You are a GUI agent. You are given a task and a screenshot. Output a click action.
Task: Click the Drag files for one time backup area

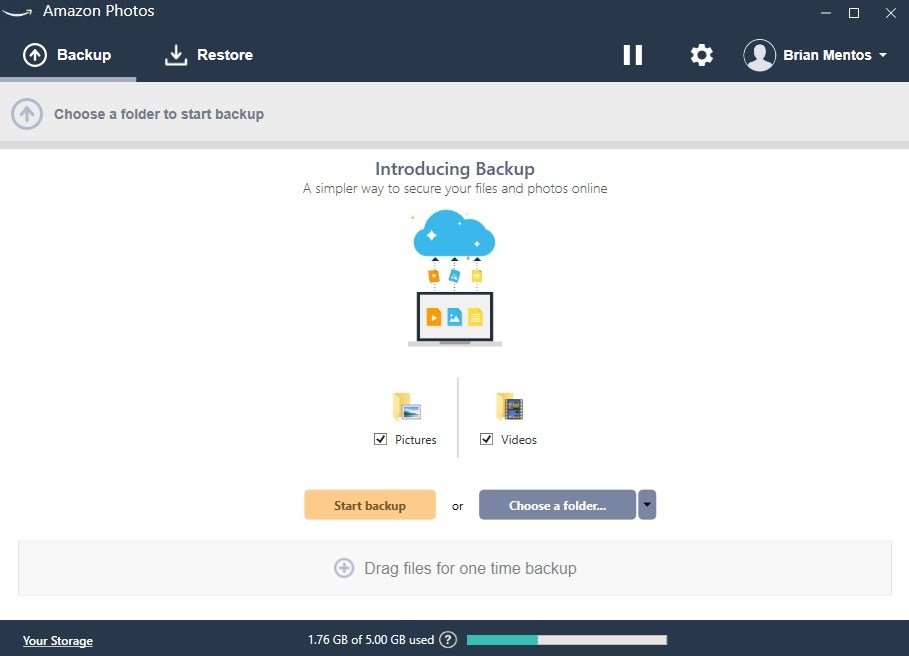click(x=454, y=568)
